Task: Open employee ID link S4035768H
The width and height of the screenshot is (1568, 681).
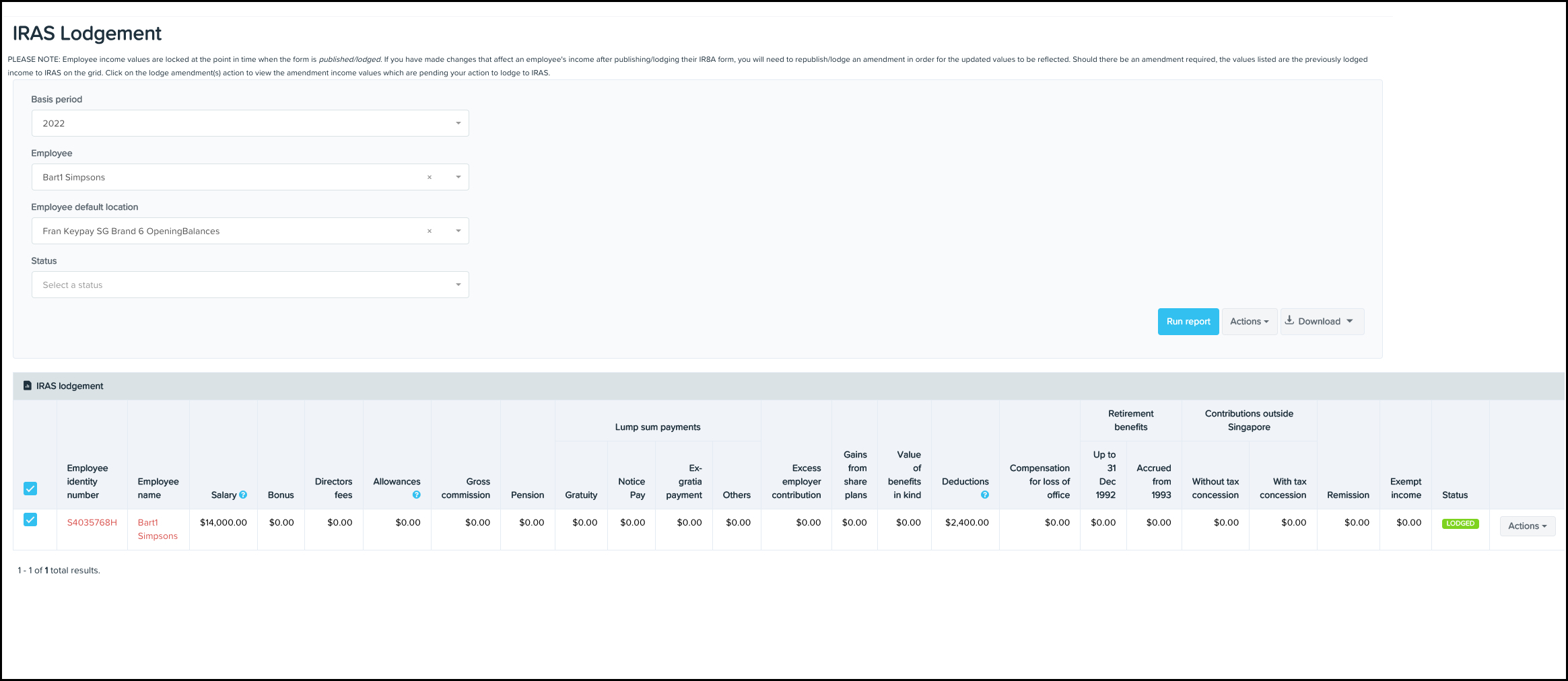Action: [92, 522]
